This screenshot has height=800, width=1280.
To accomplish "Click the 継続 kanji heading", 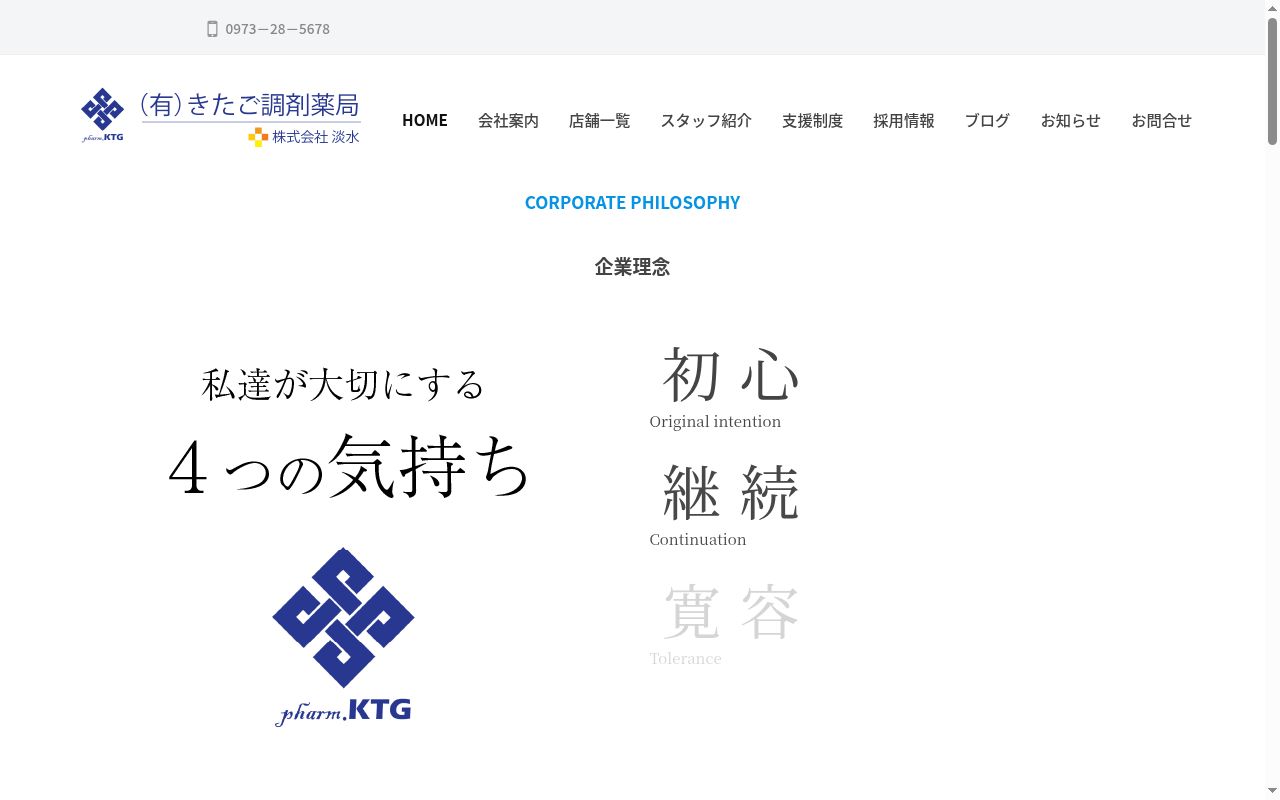I will [731, 492].
